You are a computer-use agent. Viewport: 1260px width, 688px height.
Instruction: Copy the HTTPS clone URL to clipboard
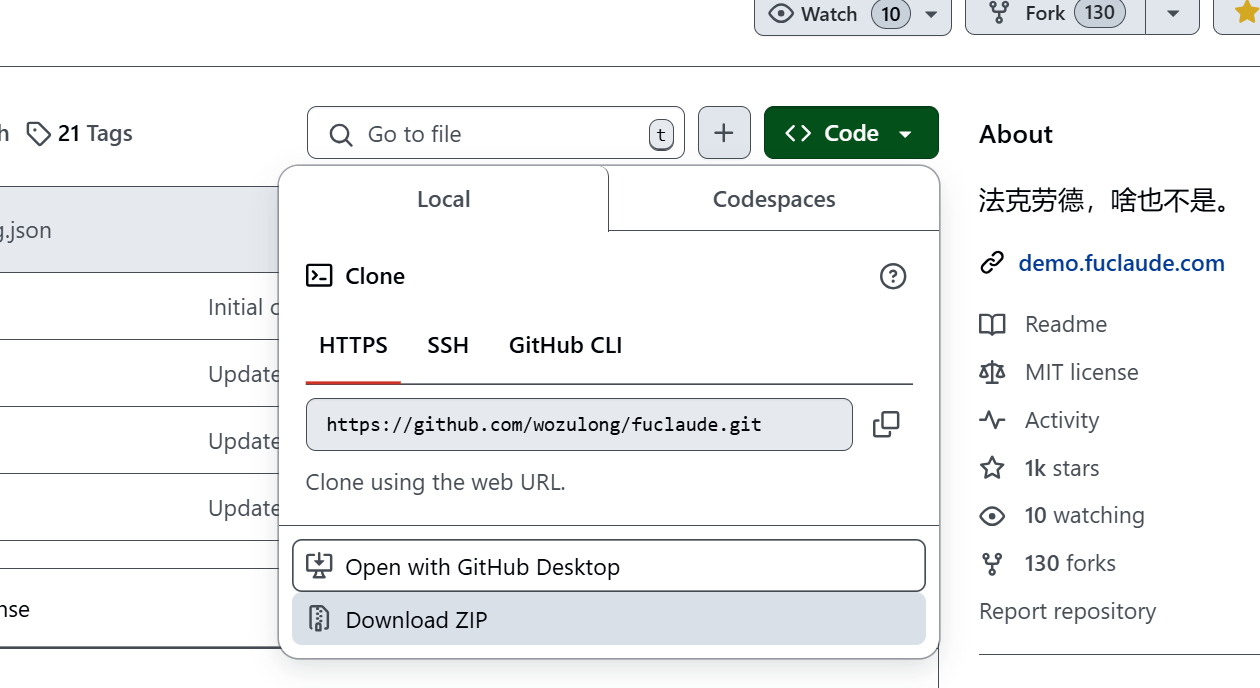tap(886, 424)
